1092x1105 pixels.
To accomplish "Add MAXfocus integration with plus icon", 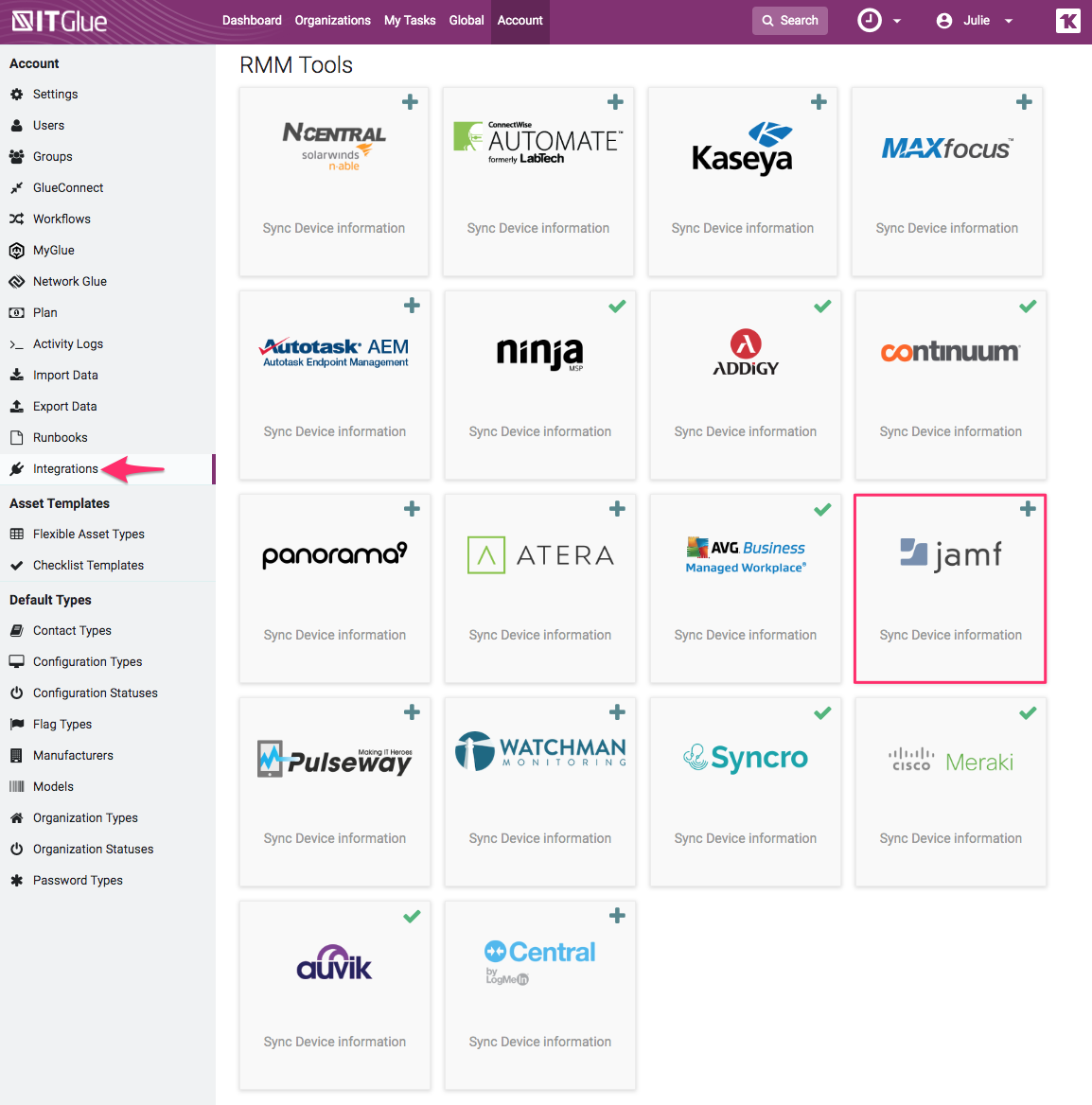I will click(1024, 102).
